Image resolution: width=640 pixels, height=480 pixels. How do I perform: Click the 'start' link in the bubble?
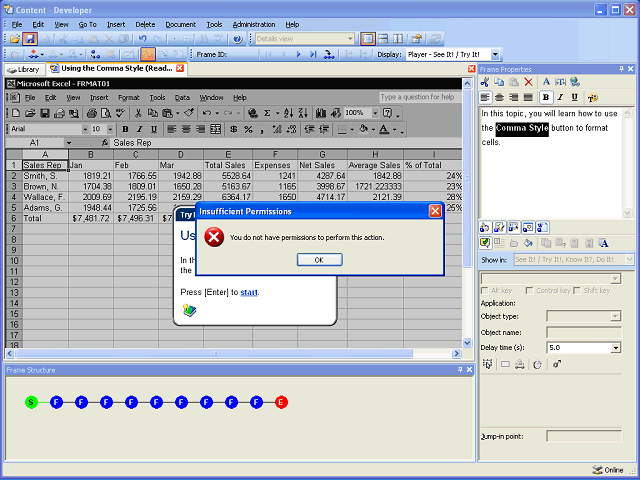click(249, 292)
